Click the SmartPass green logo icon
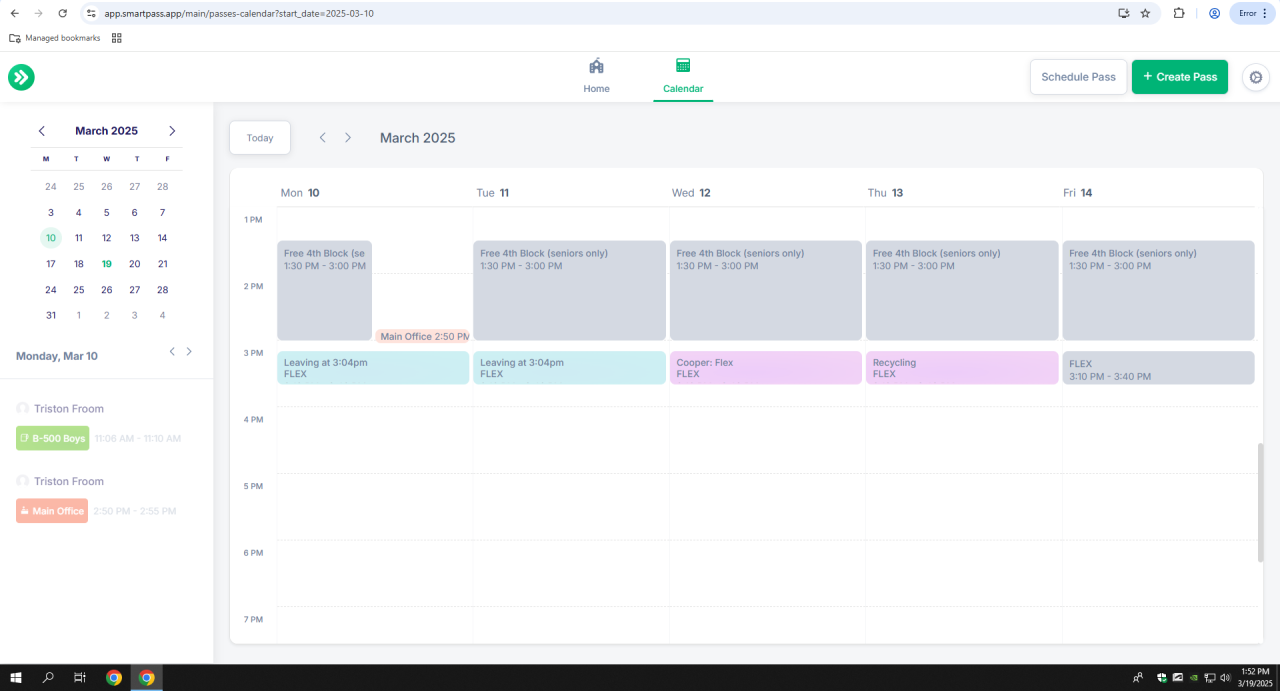Screen dimensions: 1280x691 (21, 77)
